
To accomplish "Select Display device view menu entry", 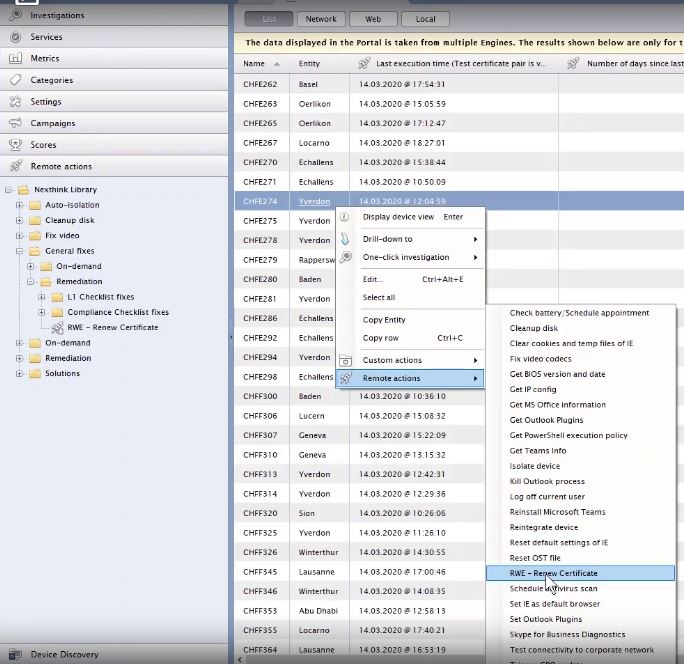I will pos(398,217).
